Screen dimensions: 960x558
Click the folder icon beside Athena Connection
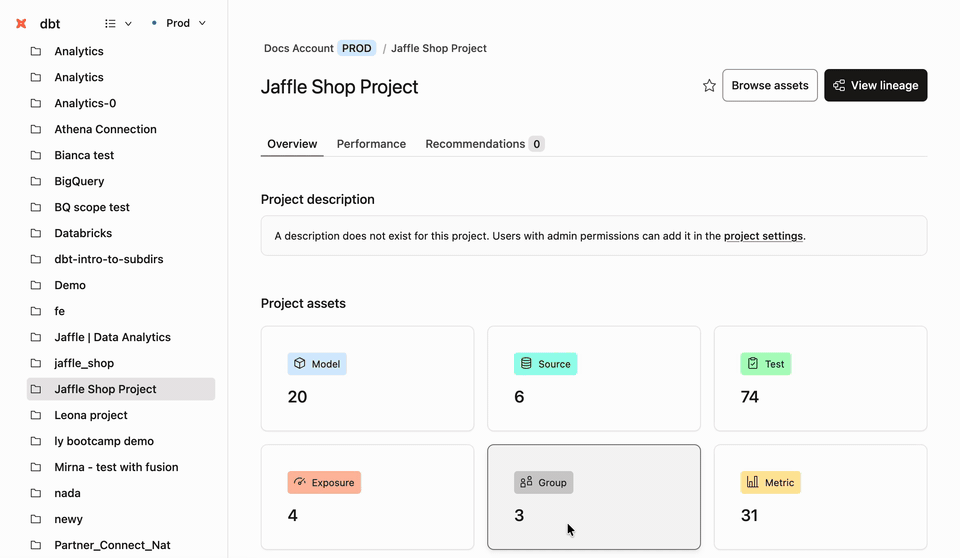(36, 129)
